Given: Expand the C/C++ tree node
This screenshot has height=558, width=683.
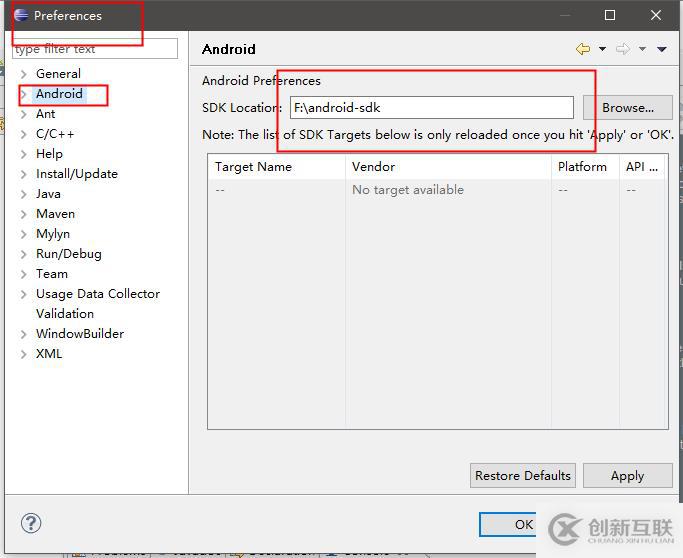Looking at the screenshot, I should (24, 134).
